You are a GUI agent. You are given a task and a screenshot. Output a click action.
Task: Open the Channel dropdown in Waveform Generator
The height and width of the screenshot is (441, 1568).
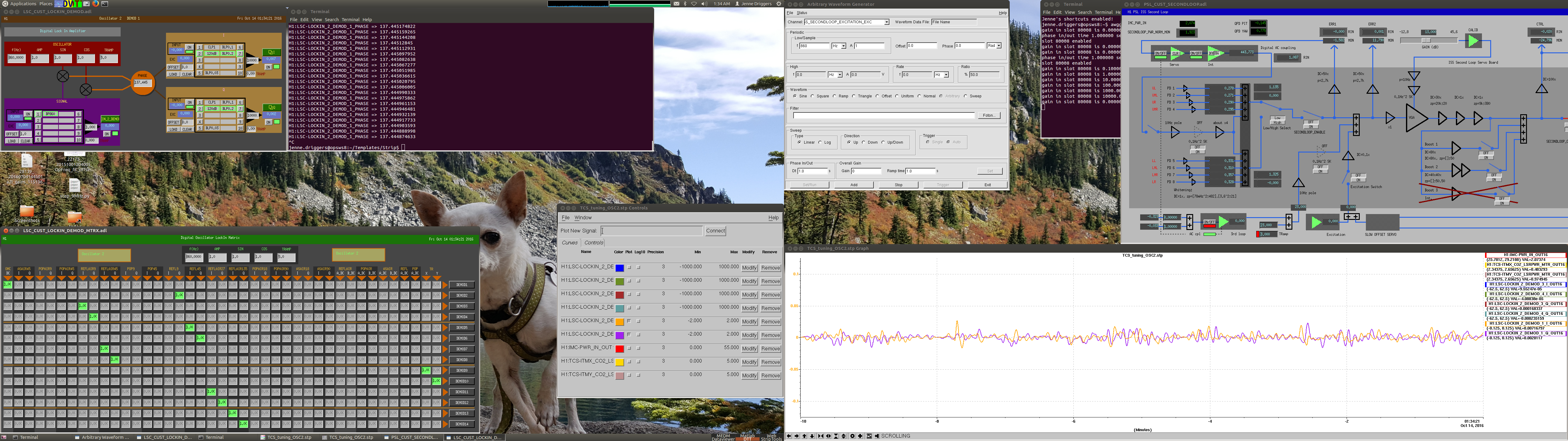(887, 22)
